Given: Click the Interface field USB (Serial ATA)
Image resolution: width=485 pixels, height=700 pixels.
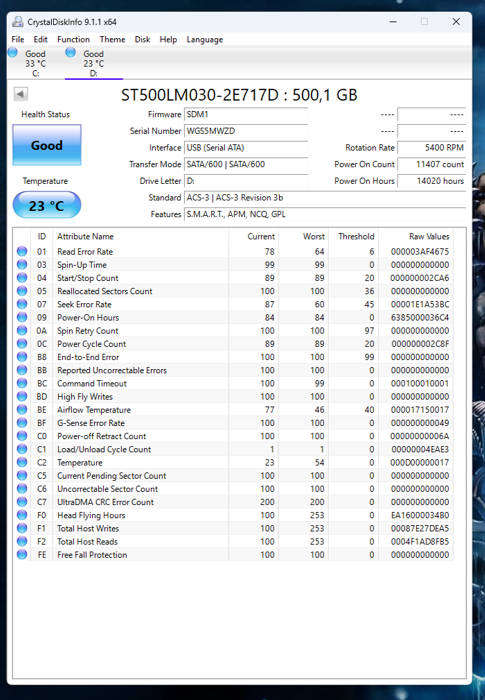Looking at the screenshot, I should pyautogui.click(x=246, y=147).
